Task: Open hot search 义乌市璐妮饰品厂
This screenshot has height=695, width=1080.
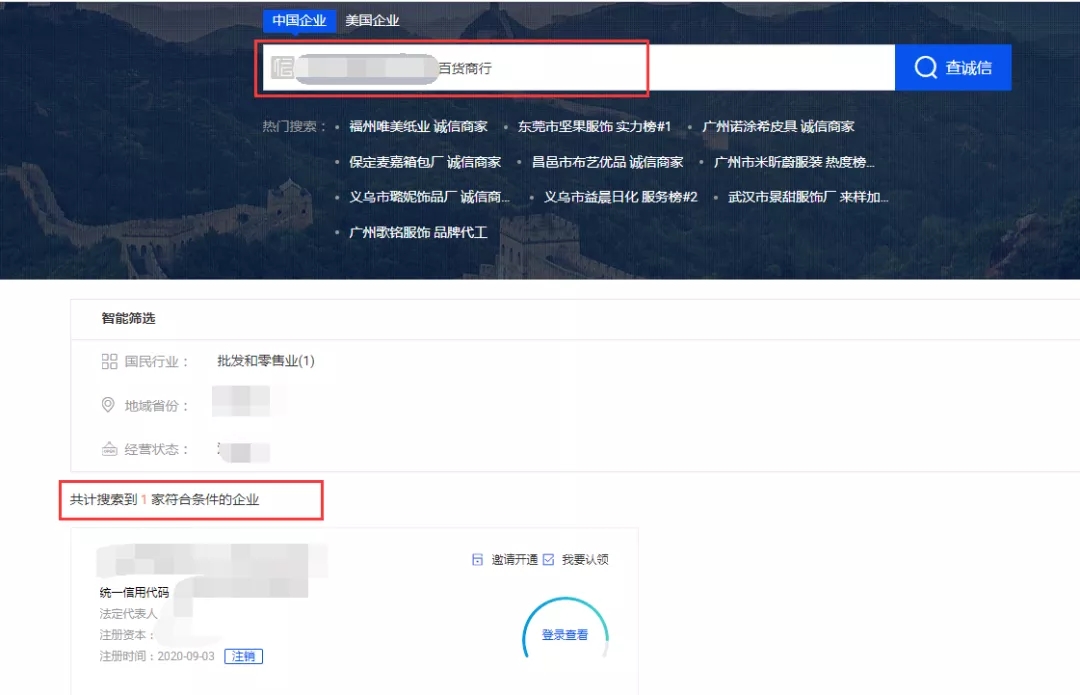Action: pos(429,197)
